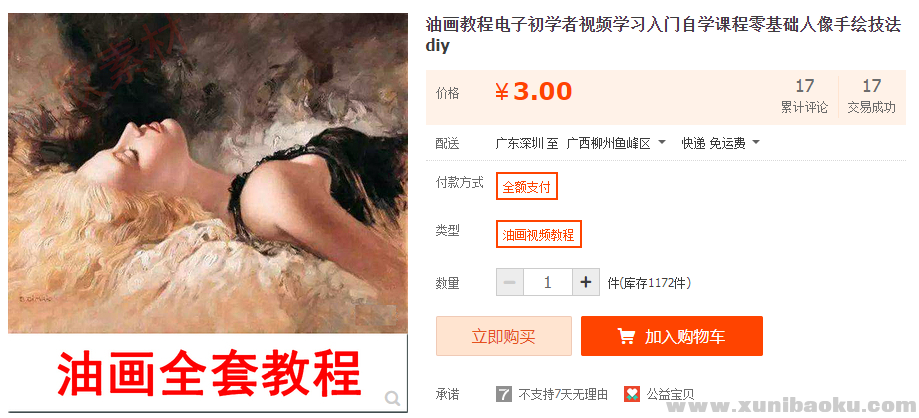Open the 17 累计评论 reviews count
The height and width of the screenshot is (418, 919).
click(804, 96)
